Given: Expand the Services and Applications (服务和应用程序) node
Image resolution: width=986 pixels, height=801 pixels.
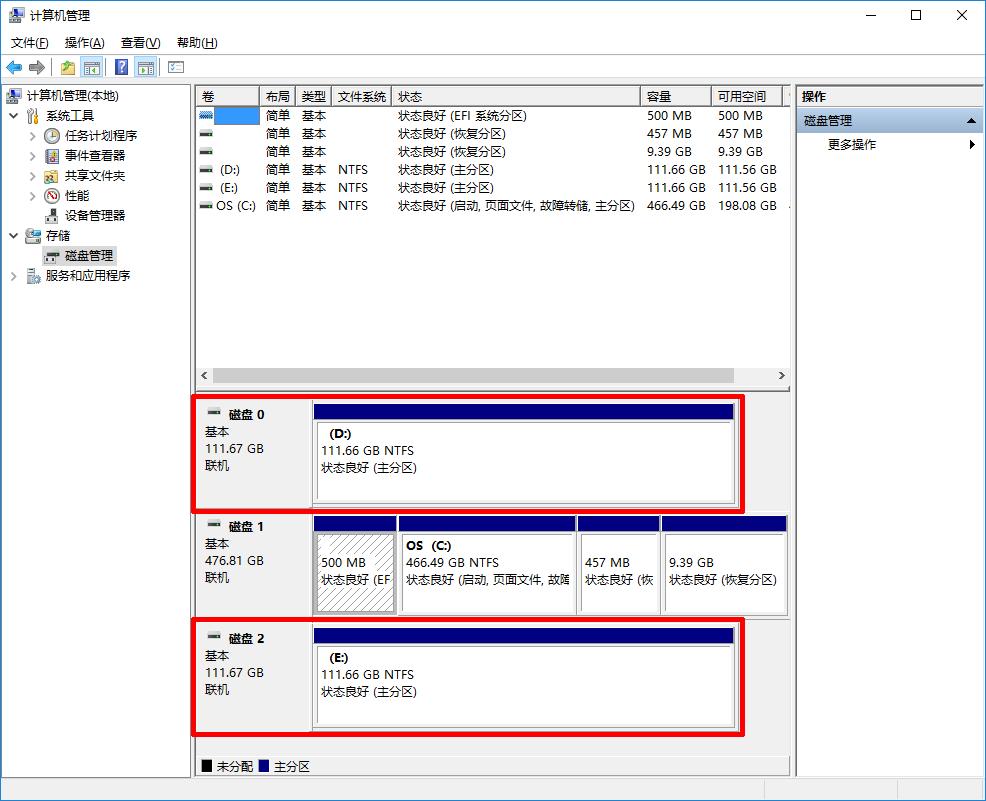Looking at the screenshot, I should point(14,276).
